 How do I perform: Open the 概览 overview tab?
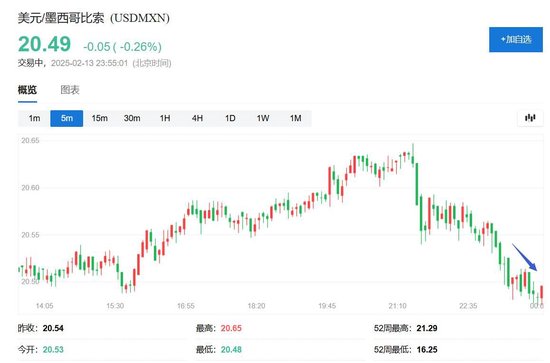[27, 90]
